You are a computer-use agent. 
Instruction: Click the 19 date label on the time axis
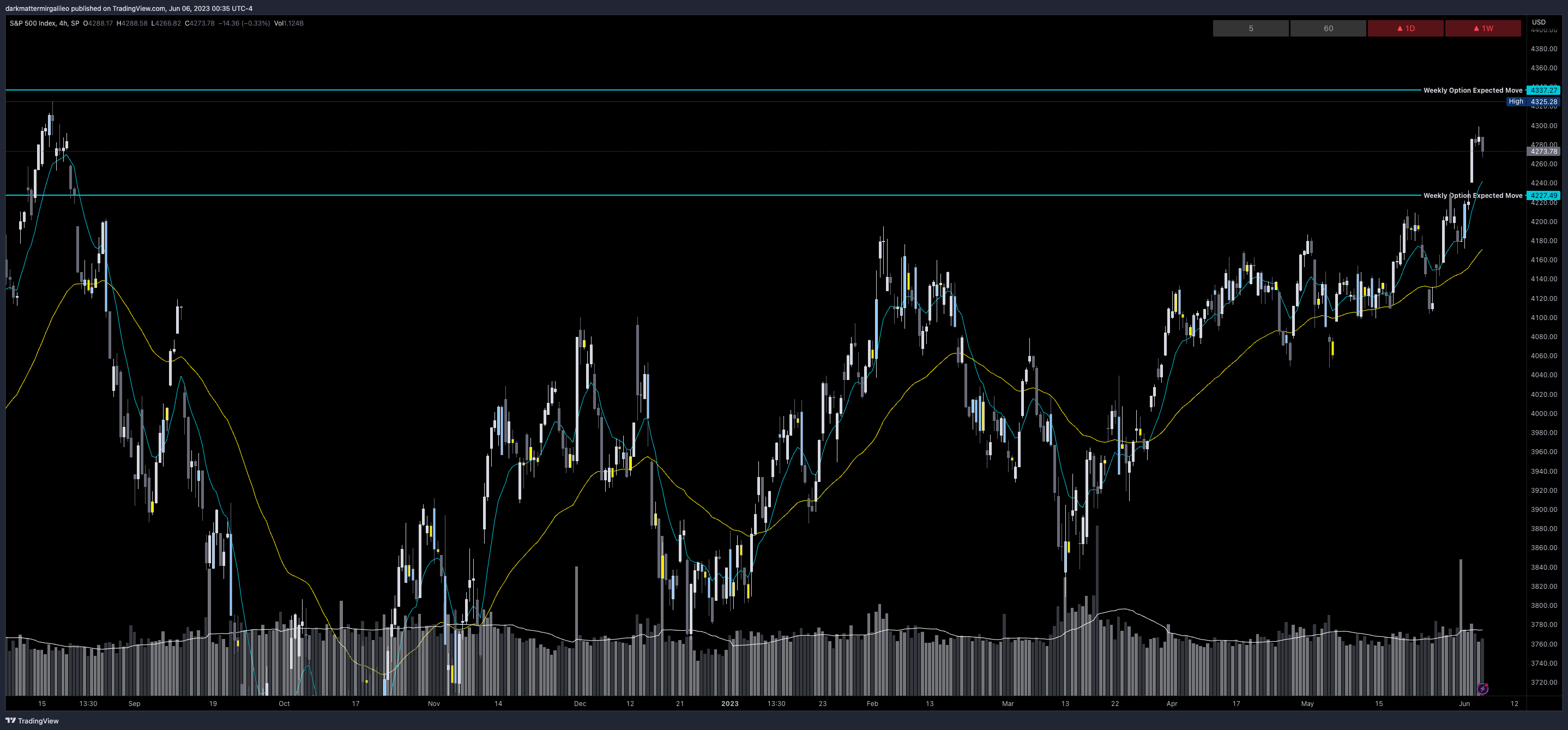pyautogui.click(x=213, y=703)
